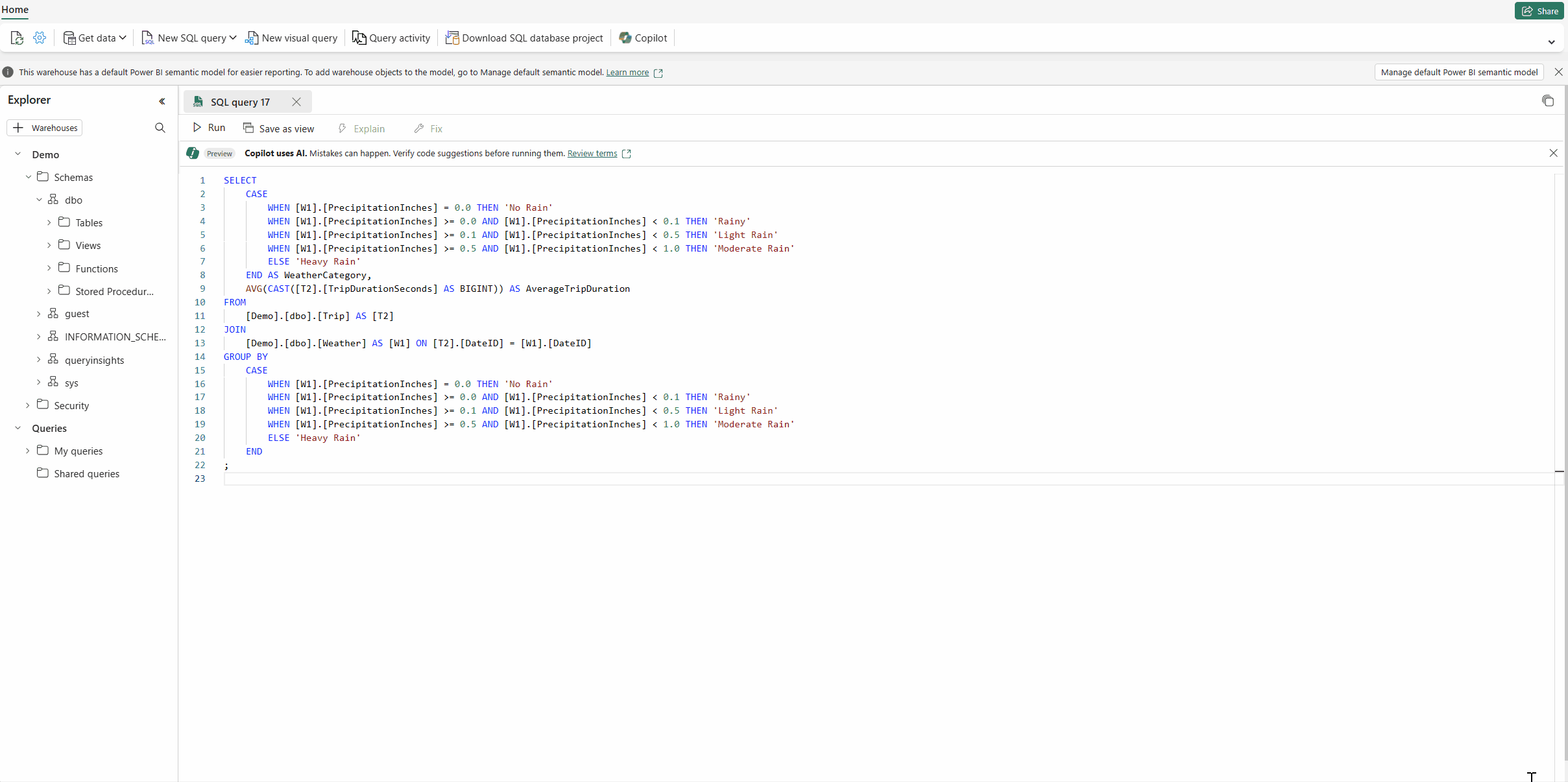Click the Preview badge in Copilot banner

(219, 154)
